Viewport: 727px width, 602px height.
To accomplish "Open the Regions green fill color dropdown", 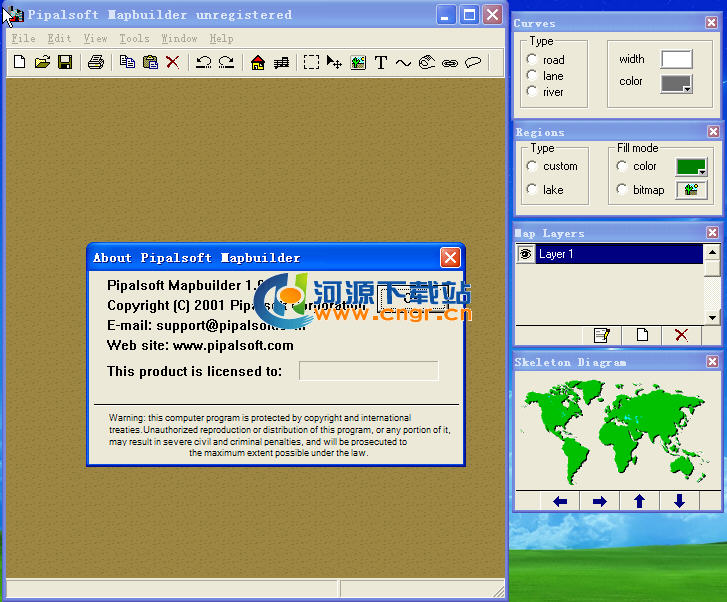I will pyautogui.click(x=691, y=166).
